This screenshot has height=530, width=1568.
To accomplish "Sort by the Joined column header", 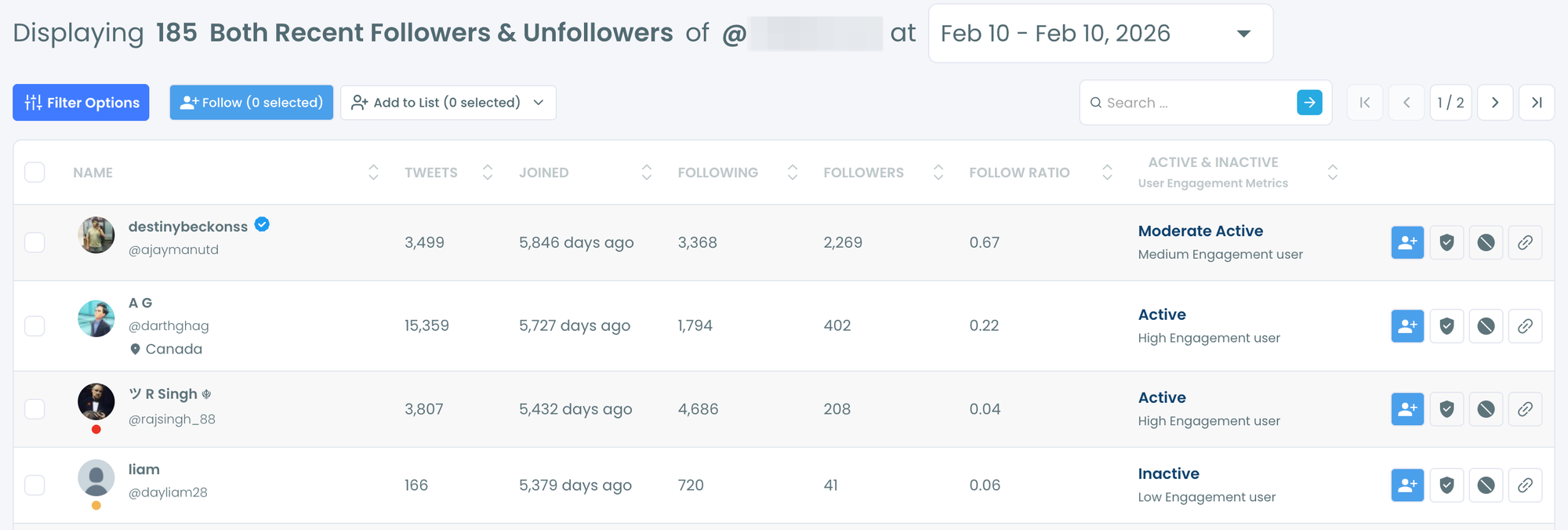I will click(x=543, y=172).
